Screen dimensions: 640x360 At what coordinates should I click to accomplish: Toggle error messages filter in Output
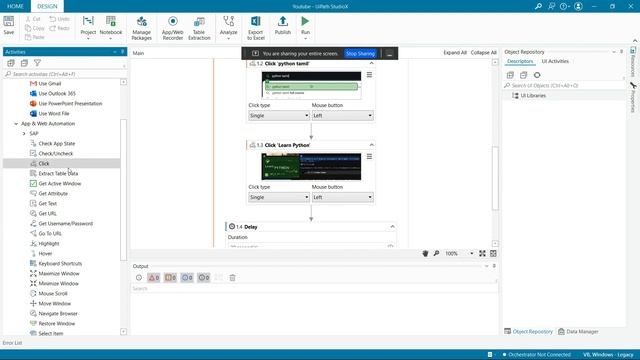pyautogui.click(x=154, y=278)
